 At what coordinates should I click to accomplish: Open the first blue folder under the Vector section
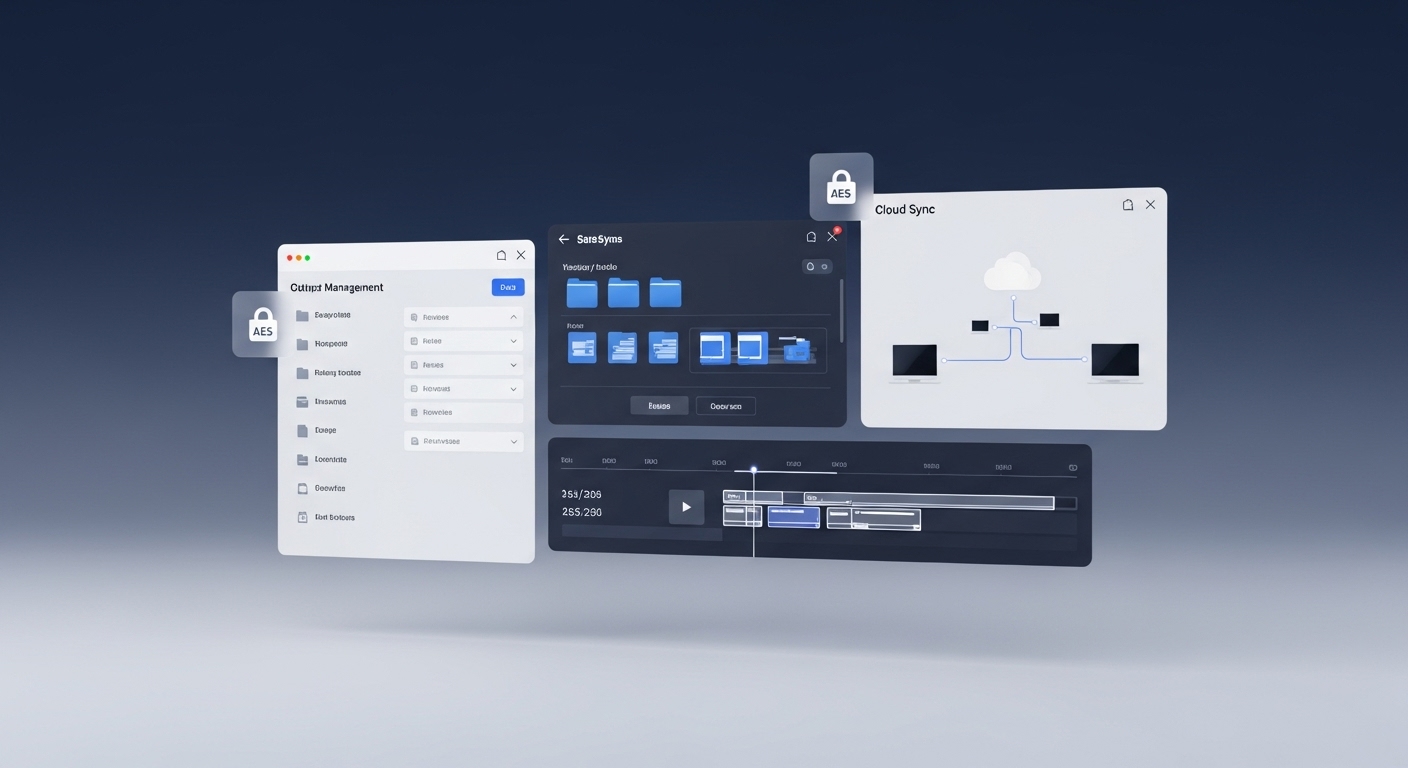581,291
